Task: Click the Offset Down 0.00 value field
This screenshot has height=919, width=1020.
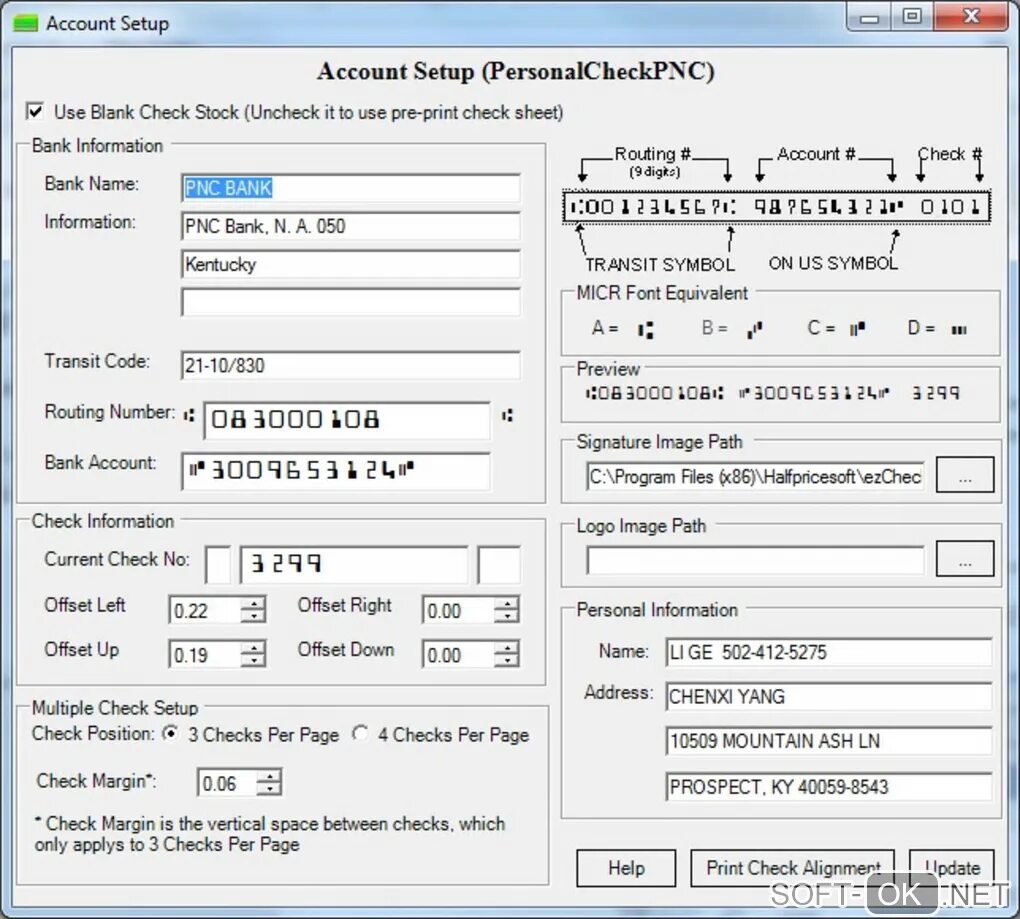Action: coord(458,654)
